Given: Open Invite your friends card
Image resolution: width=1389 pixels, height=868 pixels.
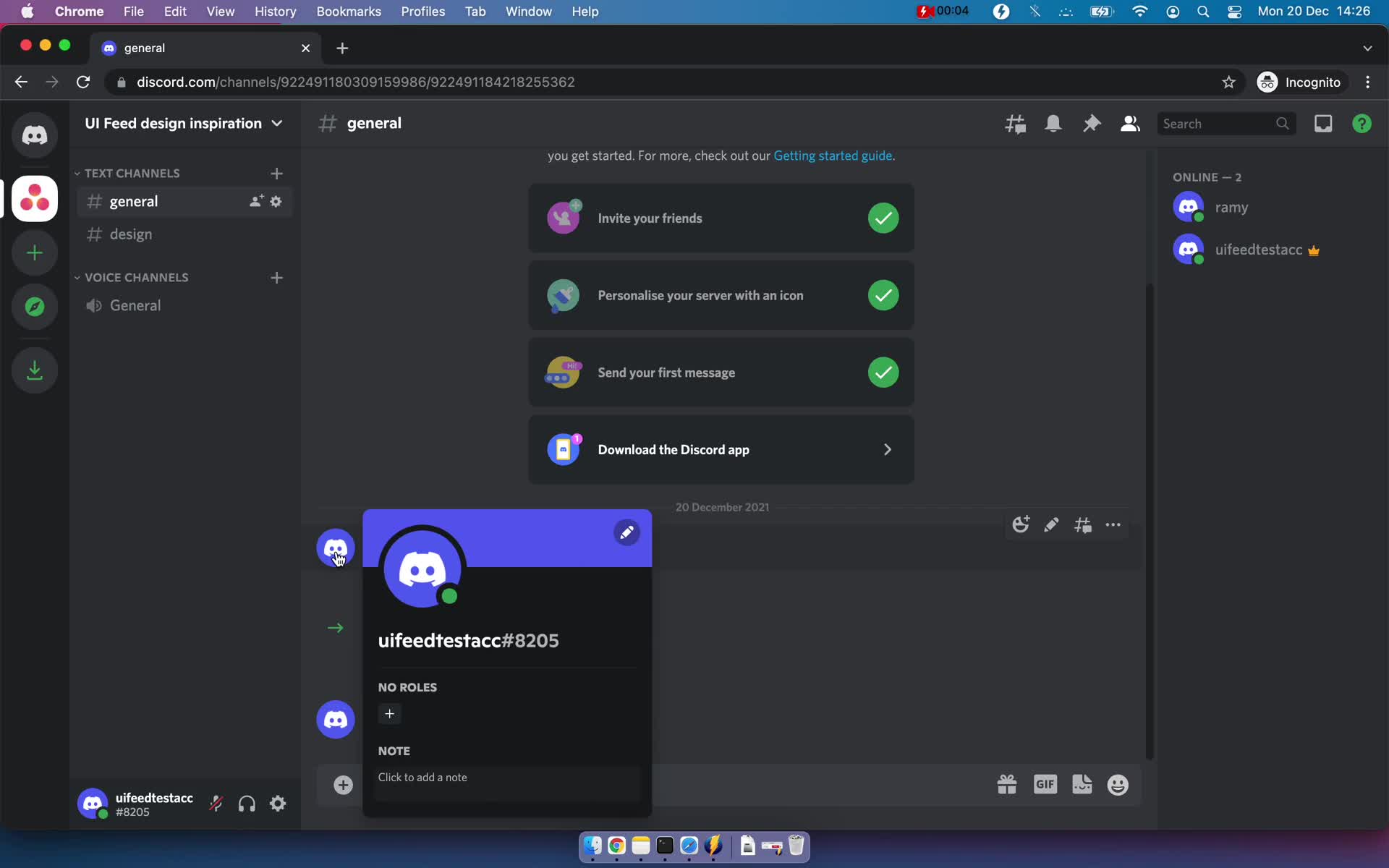Looking at the screenshot, I should point(721,218).
